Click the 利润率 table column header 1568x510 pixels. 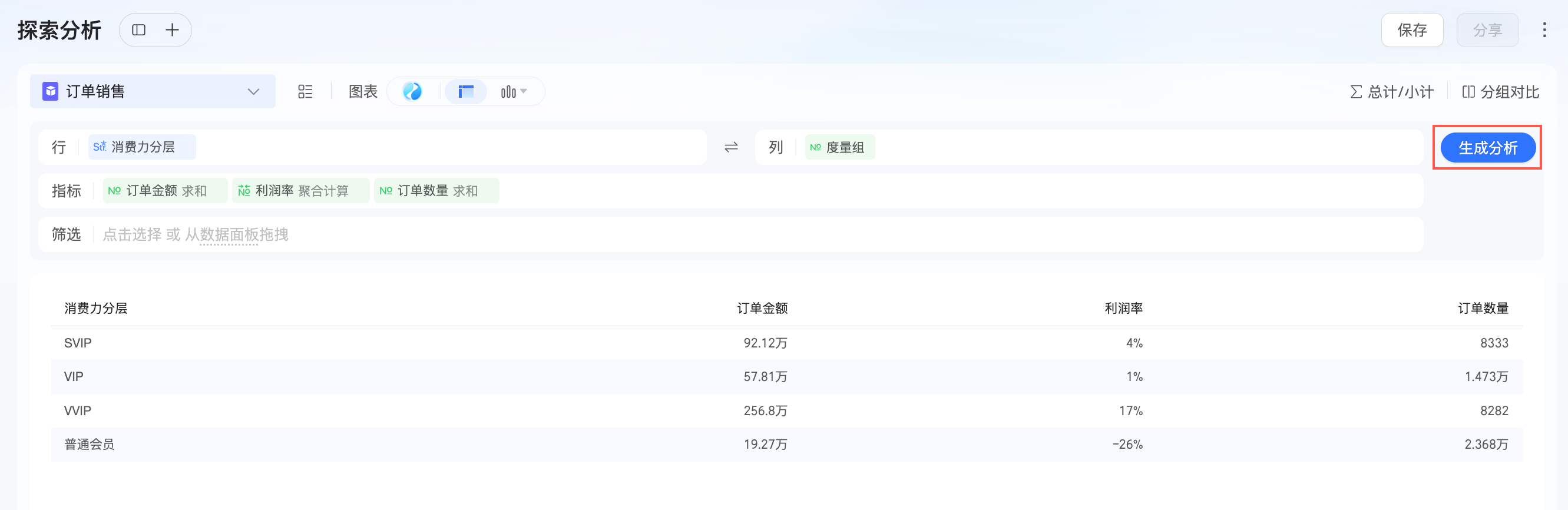1124,308
